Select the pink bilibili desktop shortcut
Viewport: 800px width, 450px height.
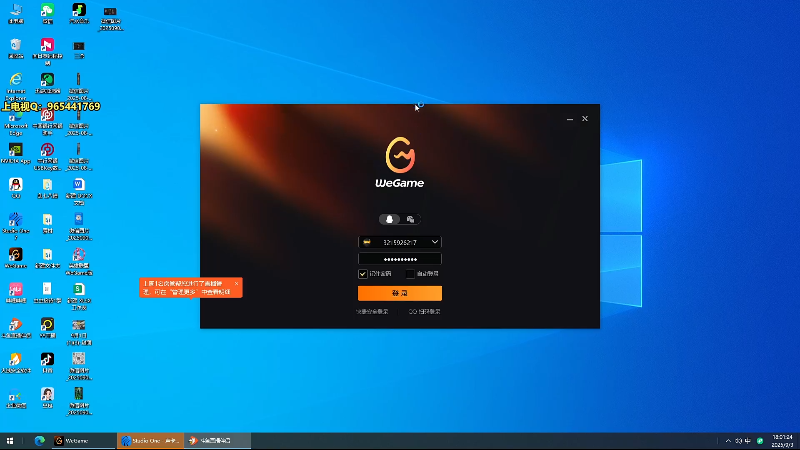click(x=16, y=292)
